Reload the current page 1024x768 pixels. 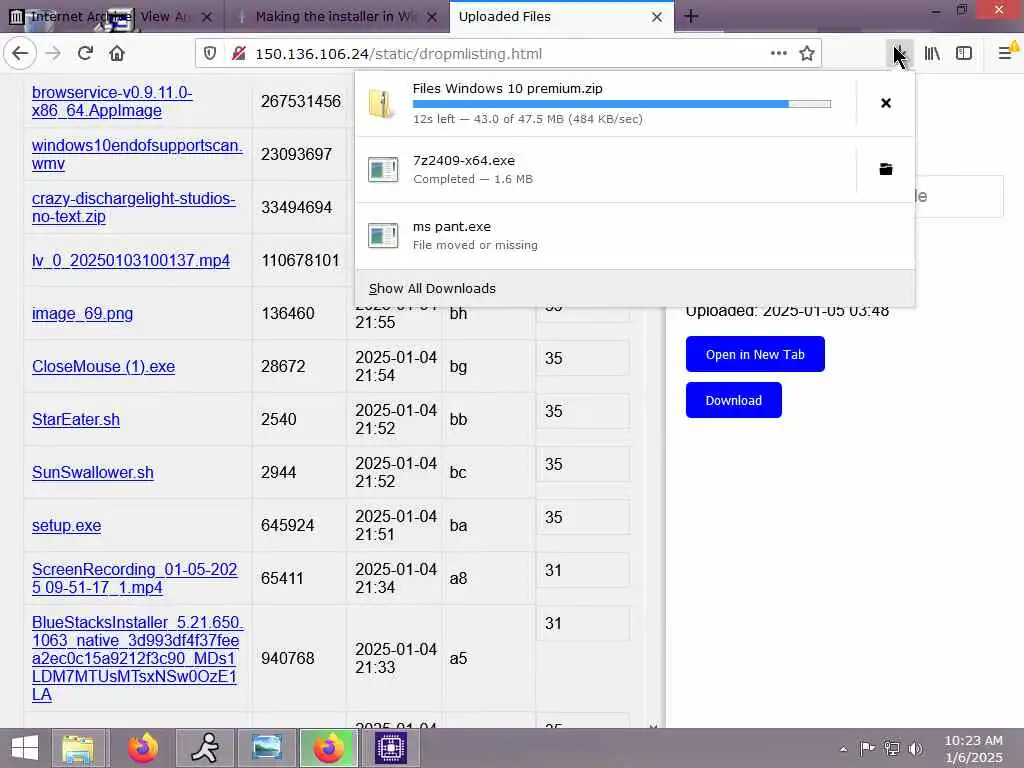[85, 53]
